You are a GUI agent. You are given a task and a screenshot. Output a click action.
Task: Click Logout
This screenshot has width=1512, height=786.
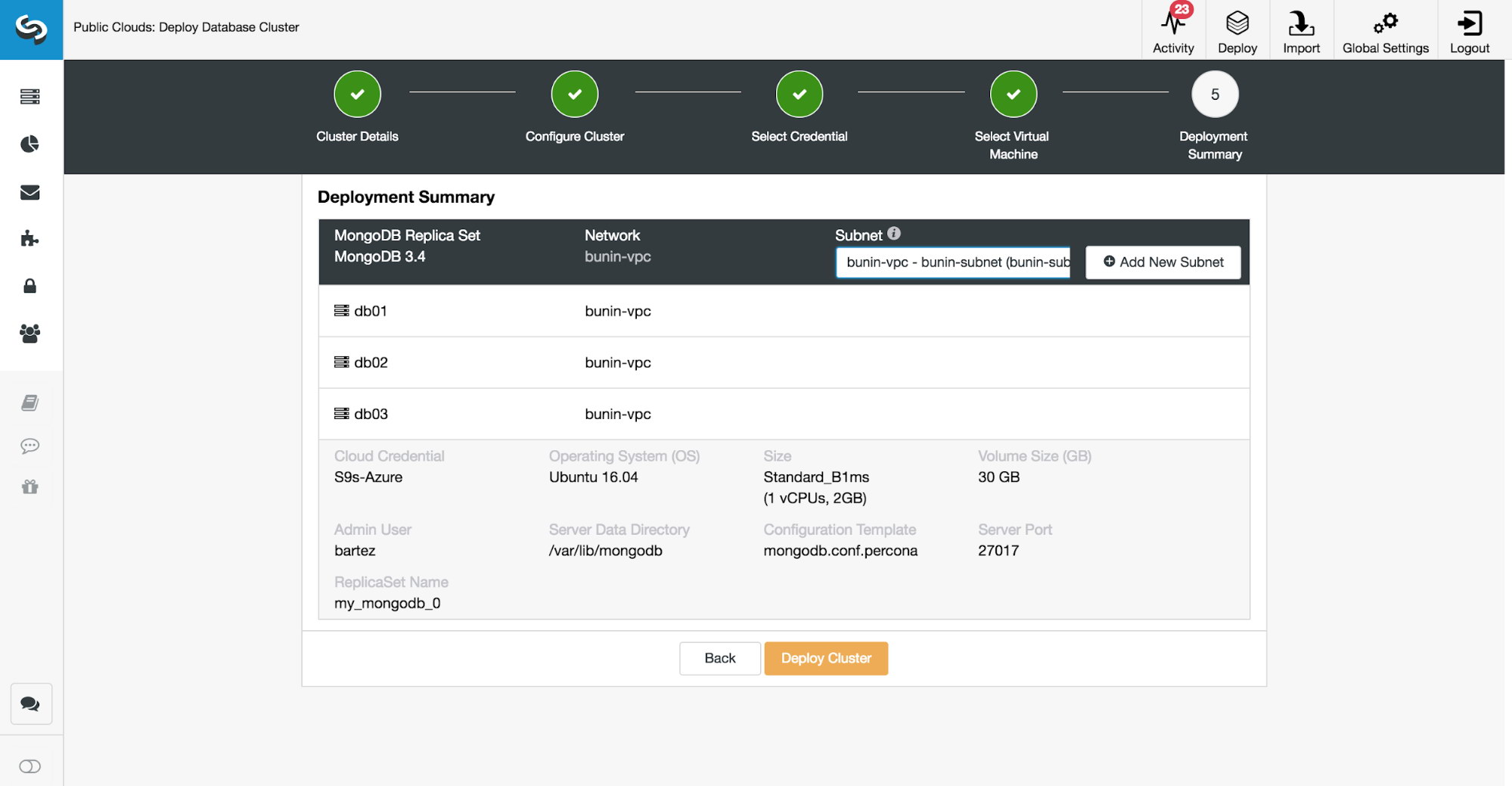point(1470,30)
